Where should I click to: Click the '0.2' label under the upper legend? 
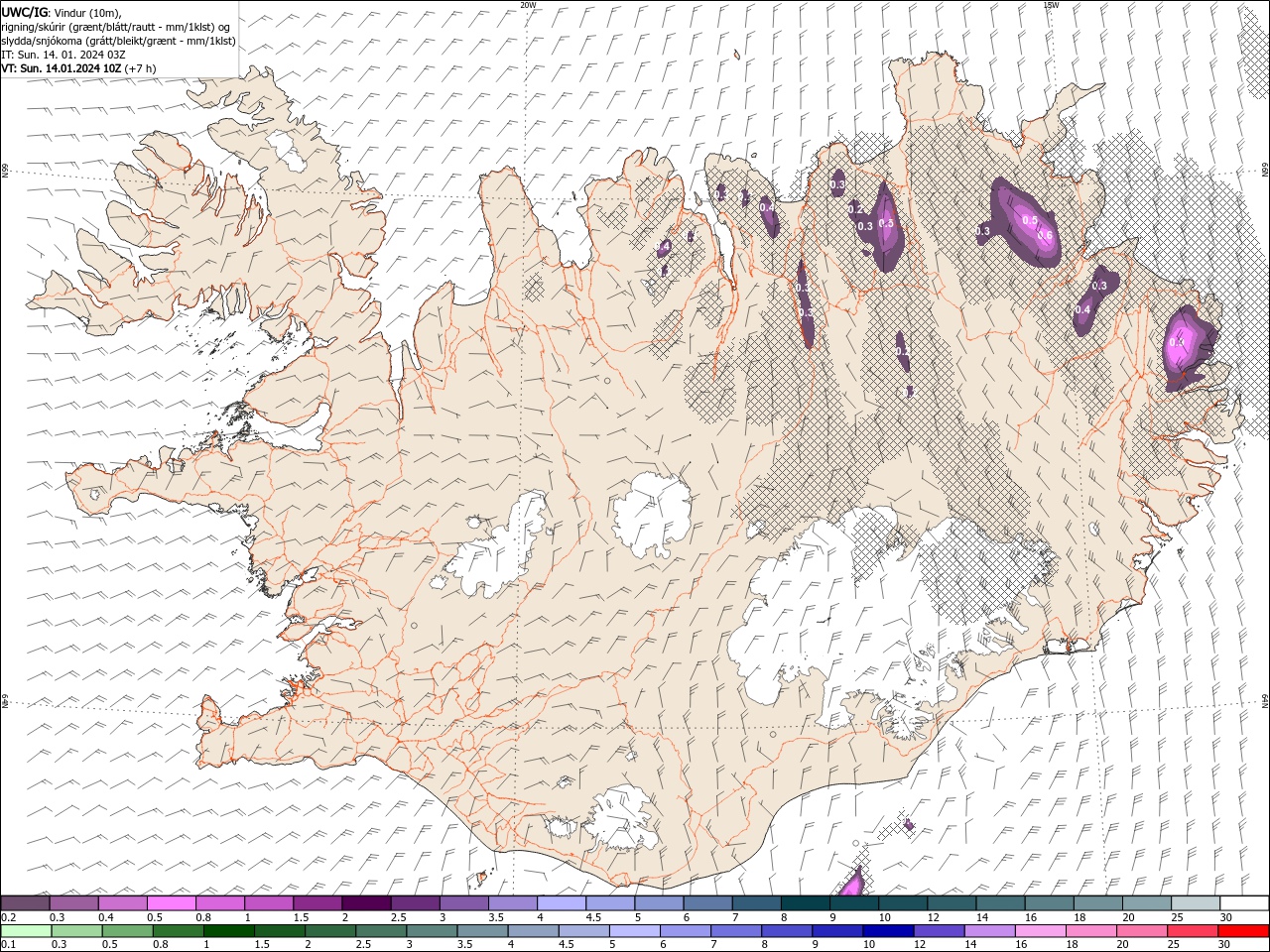[x=10, y=917]
